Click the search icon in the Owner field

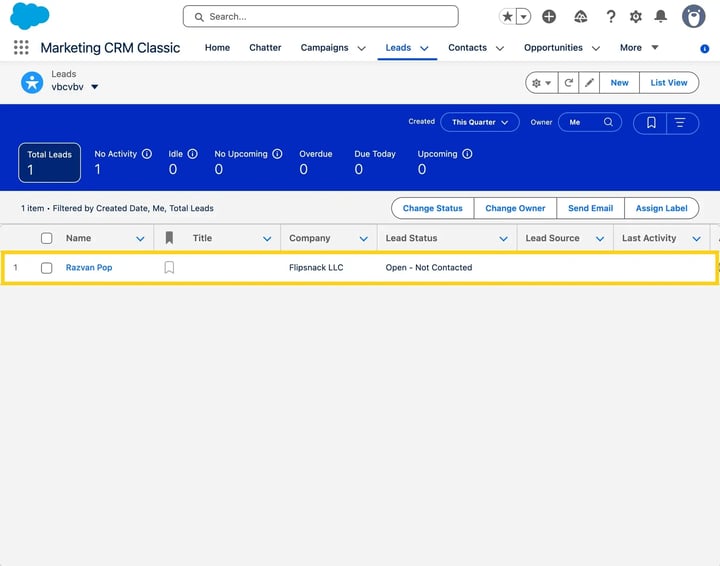pos(608,122)
